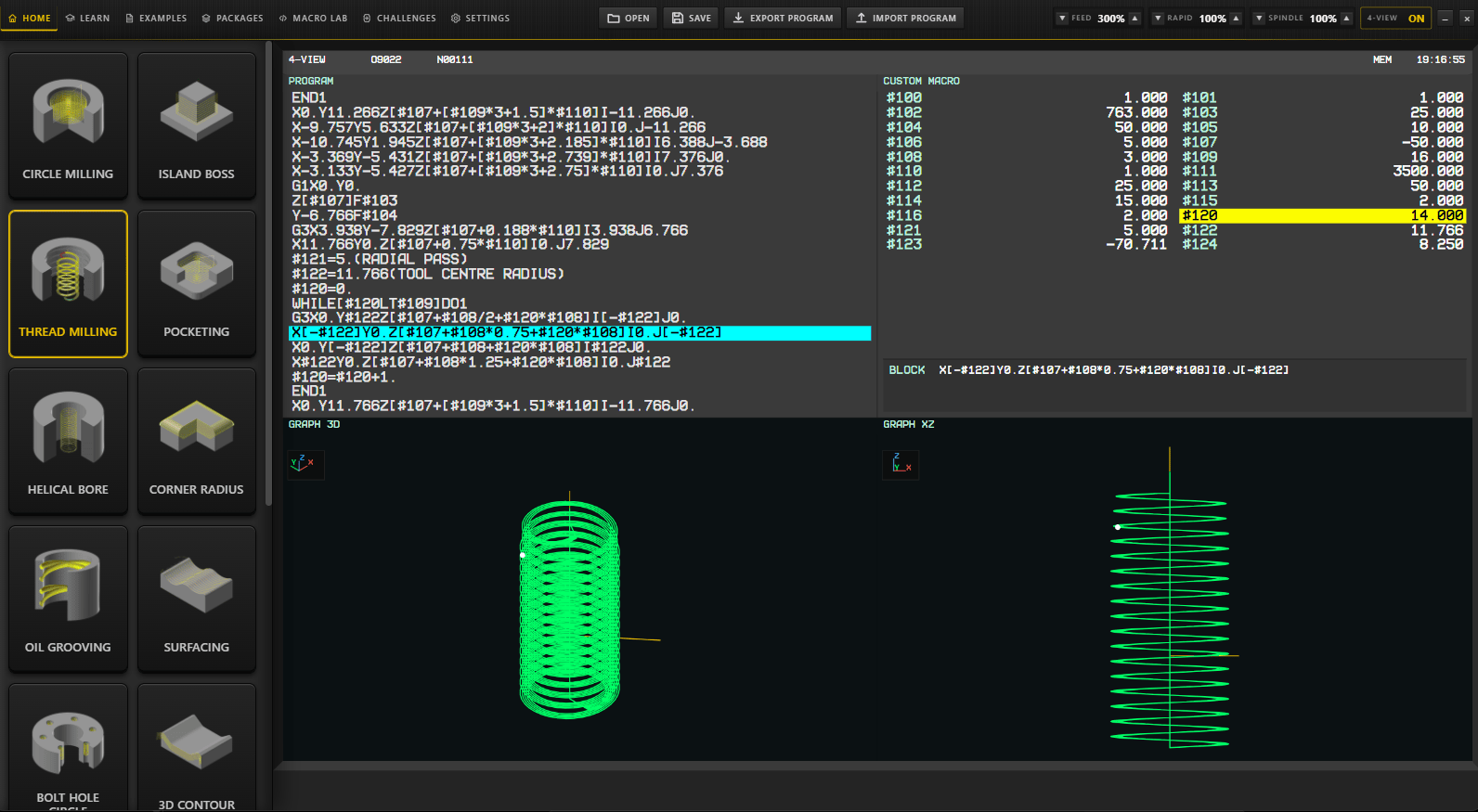Click program line WHILE[#120LT#109]DO1
Viewport: 1478px width, 812px height.
[x=380, y=303]
